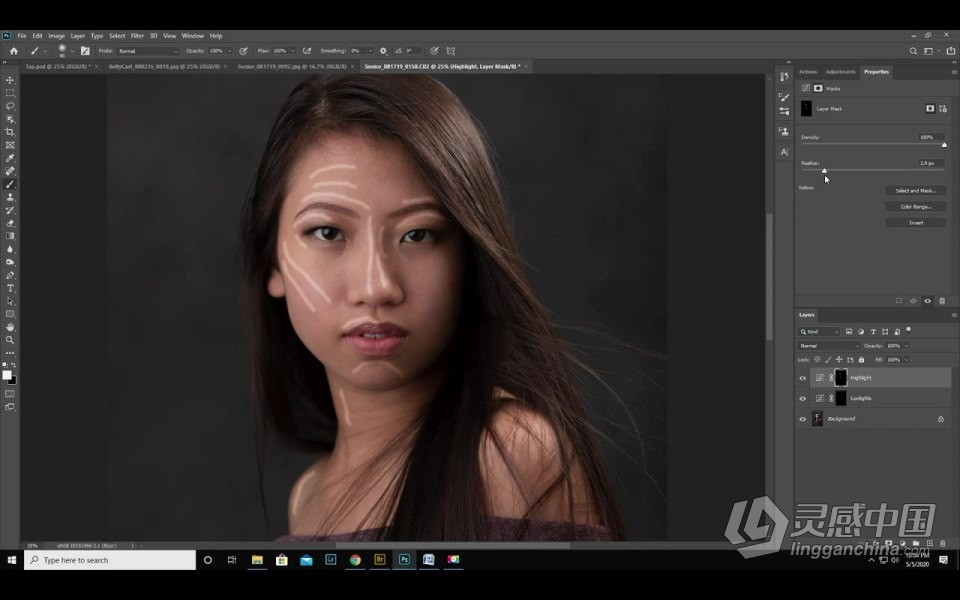Toggle mask visibility eye in Properties panel
The image size is (960, 600).
[x=928, y=301]
